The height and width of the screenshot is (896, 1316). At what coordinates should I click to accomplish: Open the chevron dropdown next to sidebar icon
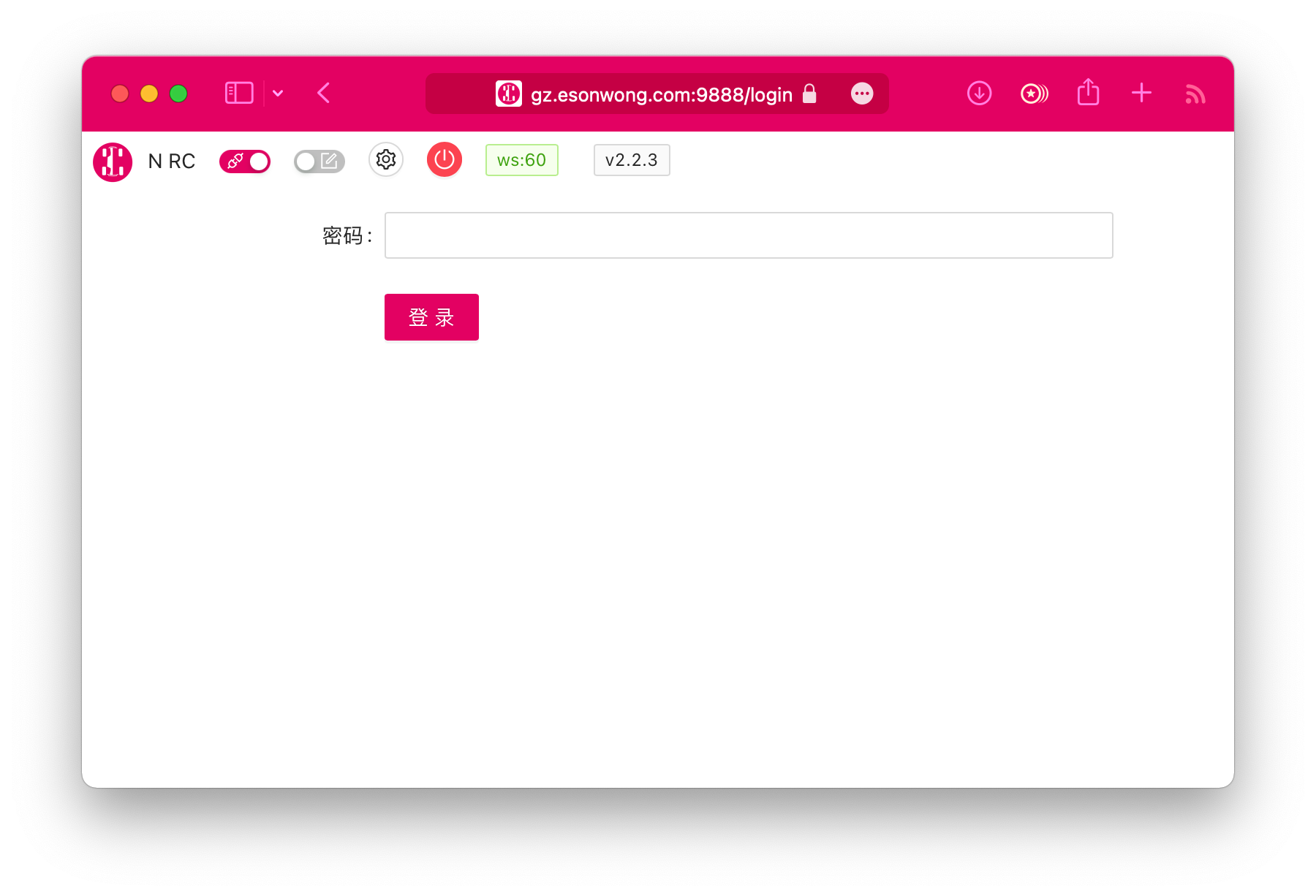277,94
